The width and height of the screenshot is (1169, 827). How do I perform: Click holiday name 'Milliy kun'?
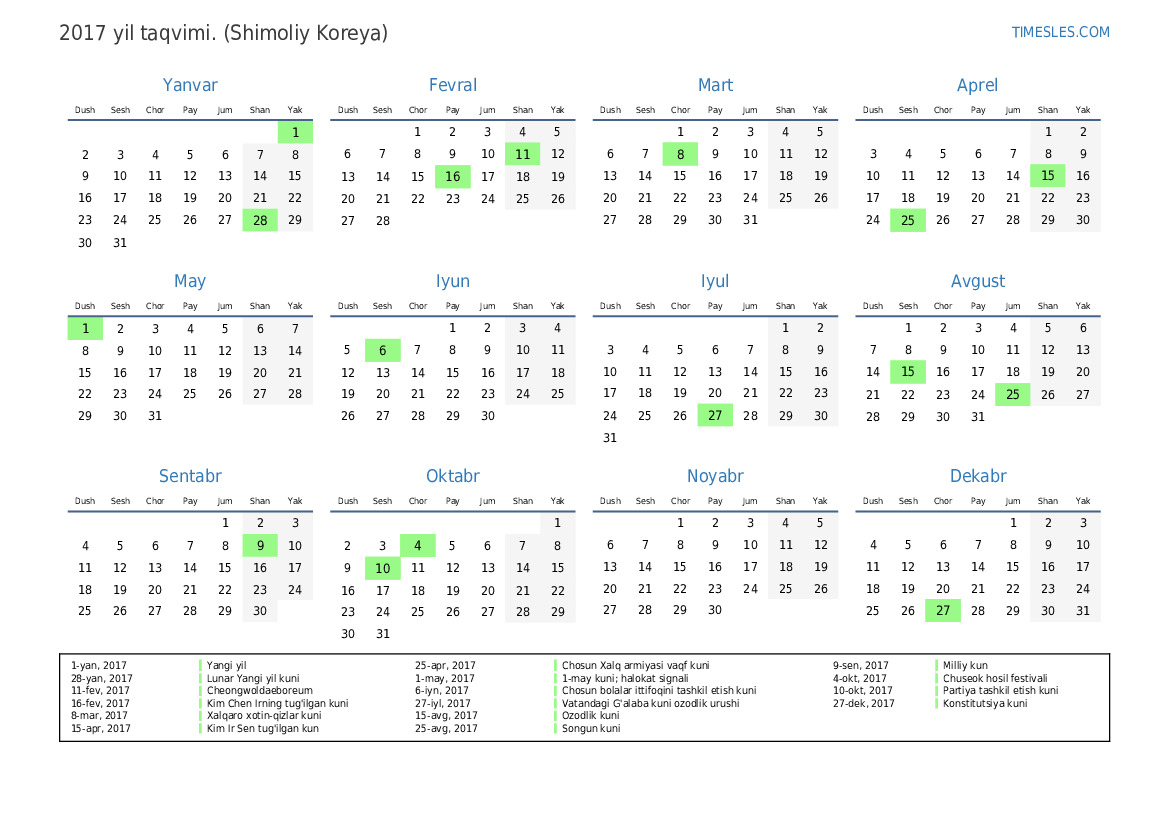pos(965,665)
